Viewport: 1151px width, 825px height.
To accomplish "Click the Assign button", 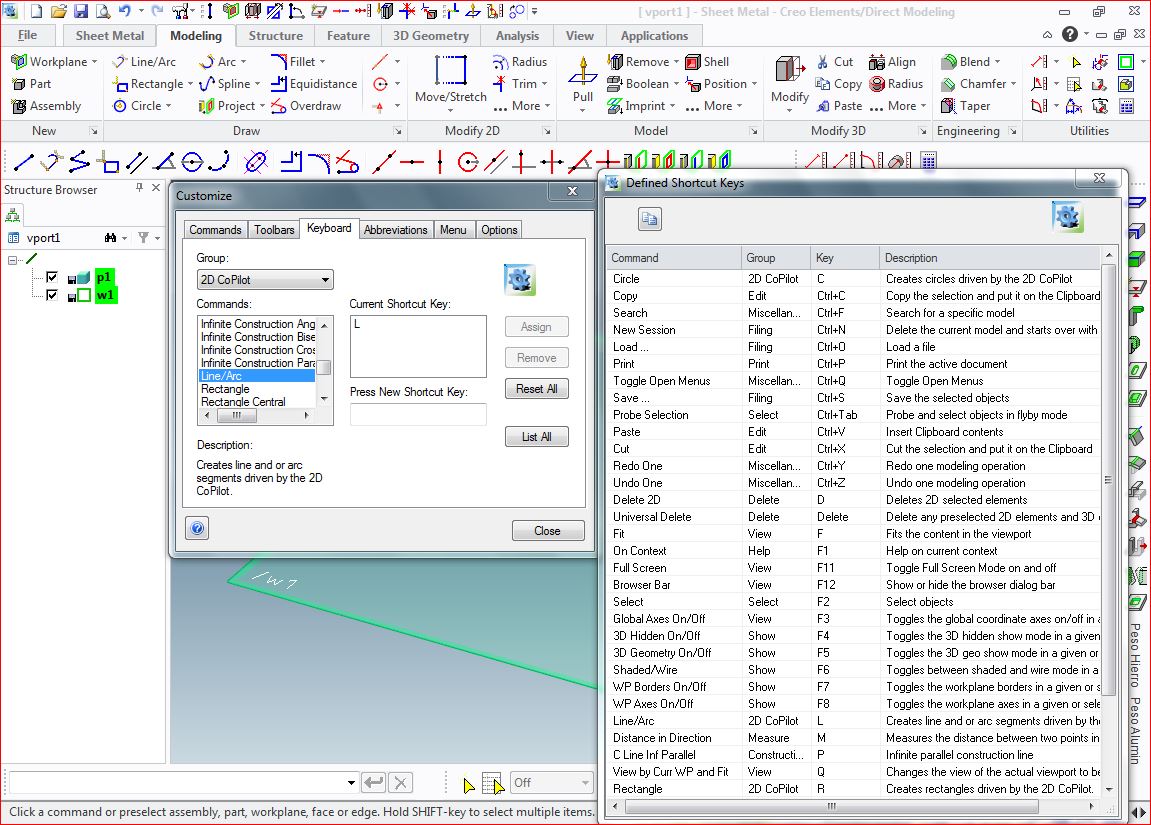I will click(x=537, y=327).
